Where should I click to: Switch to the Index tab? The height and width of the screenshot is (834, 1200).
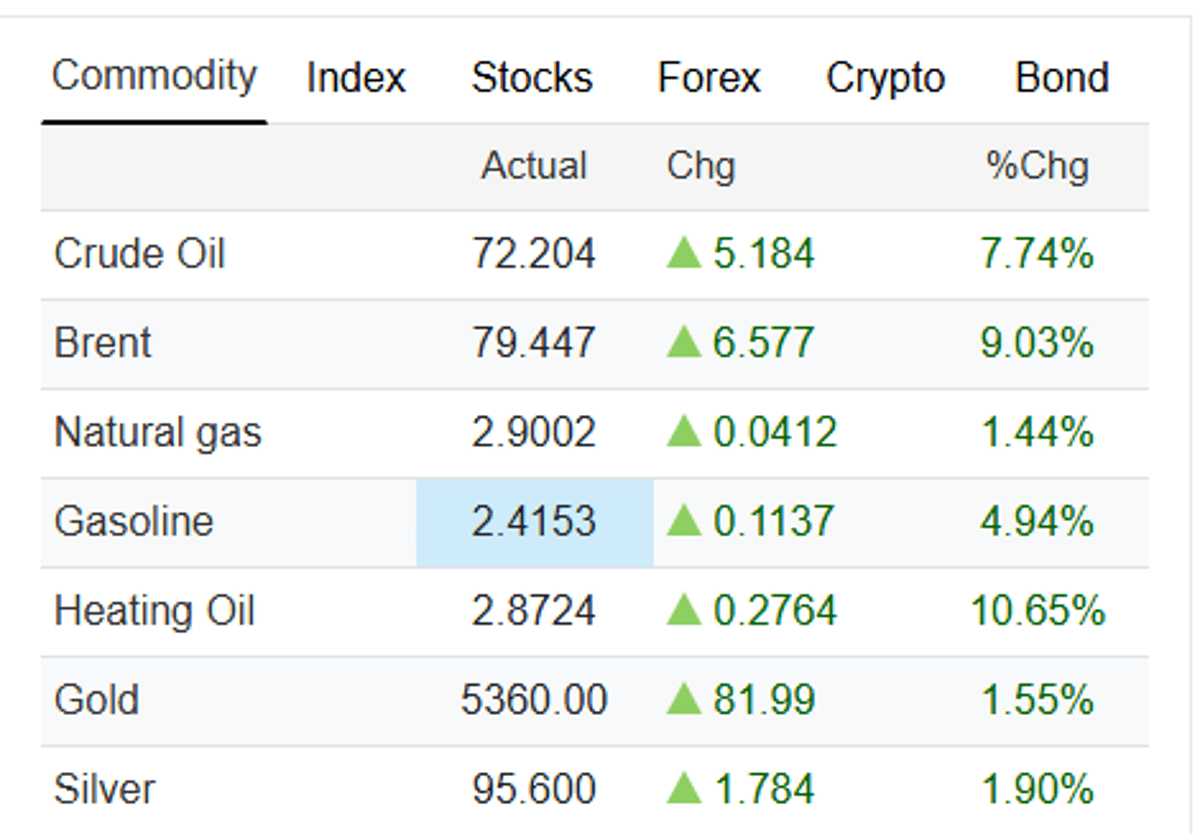coord(356,77)
